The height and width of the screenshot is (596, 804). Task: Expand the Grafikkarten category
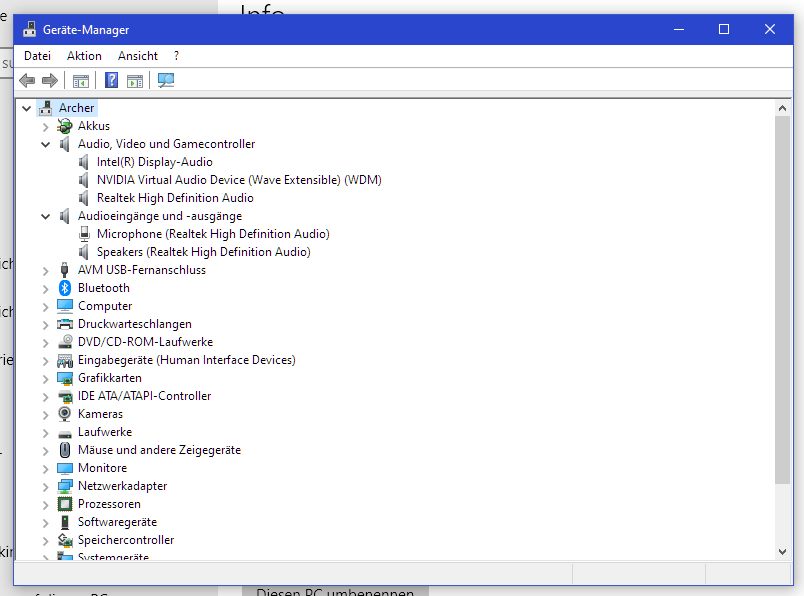point(46,379)
